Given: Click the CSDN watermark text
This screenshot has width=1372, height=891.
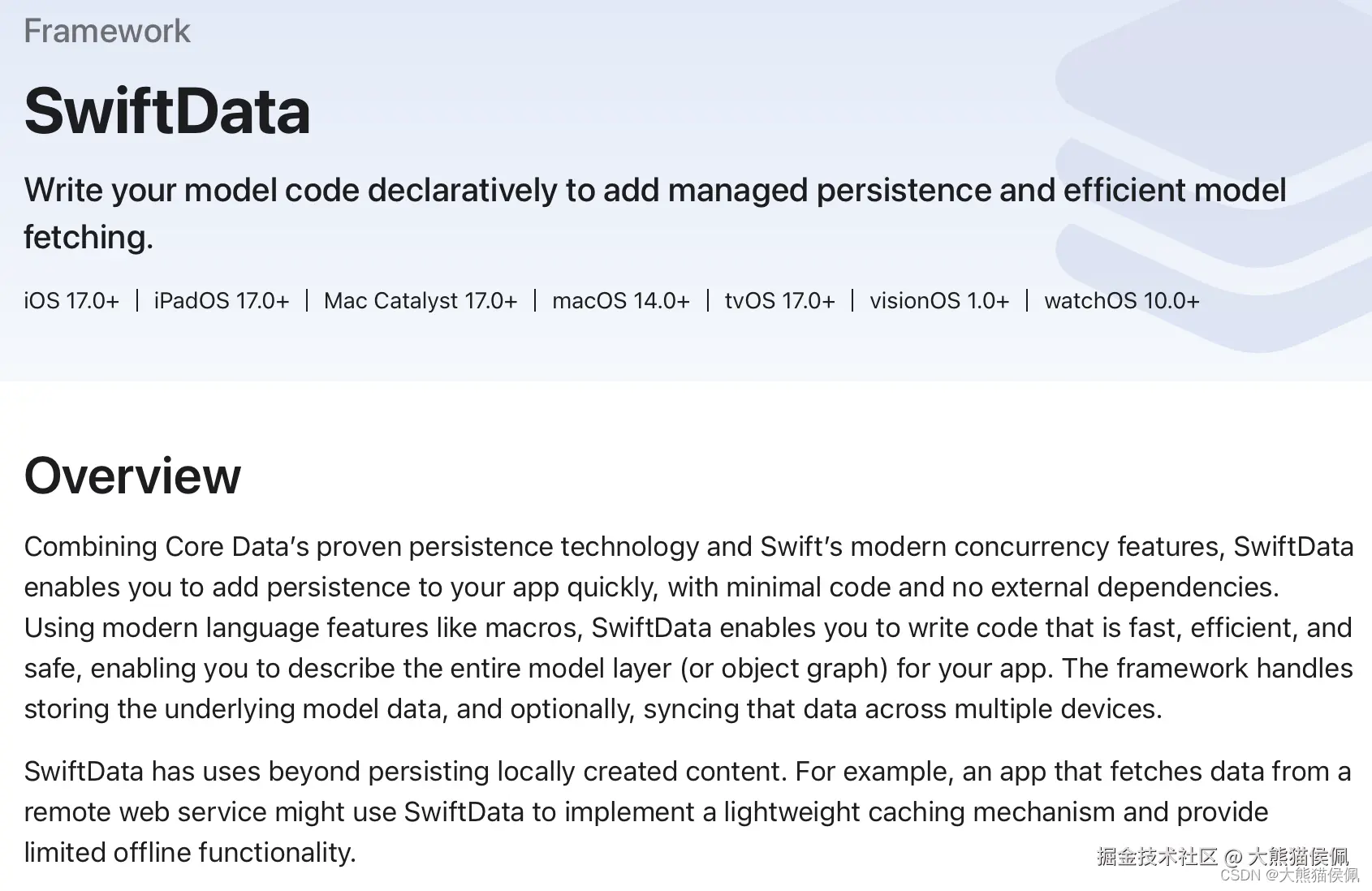Looking at the screenshot, I should tap(1290, 876).
